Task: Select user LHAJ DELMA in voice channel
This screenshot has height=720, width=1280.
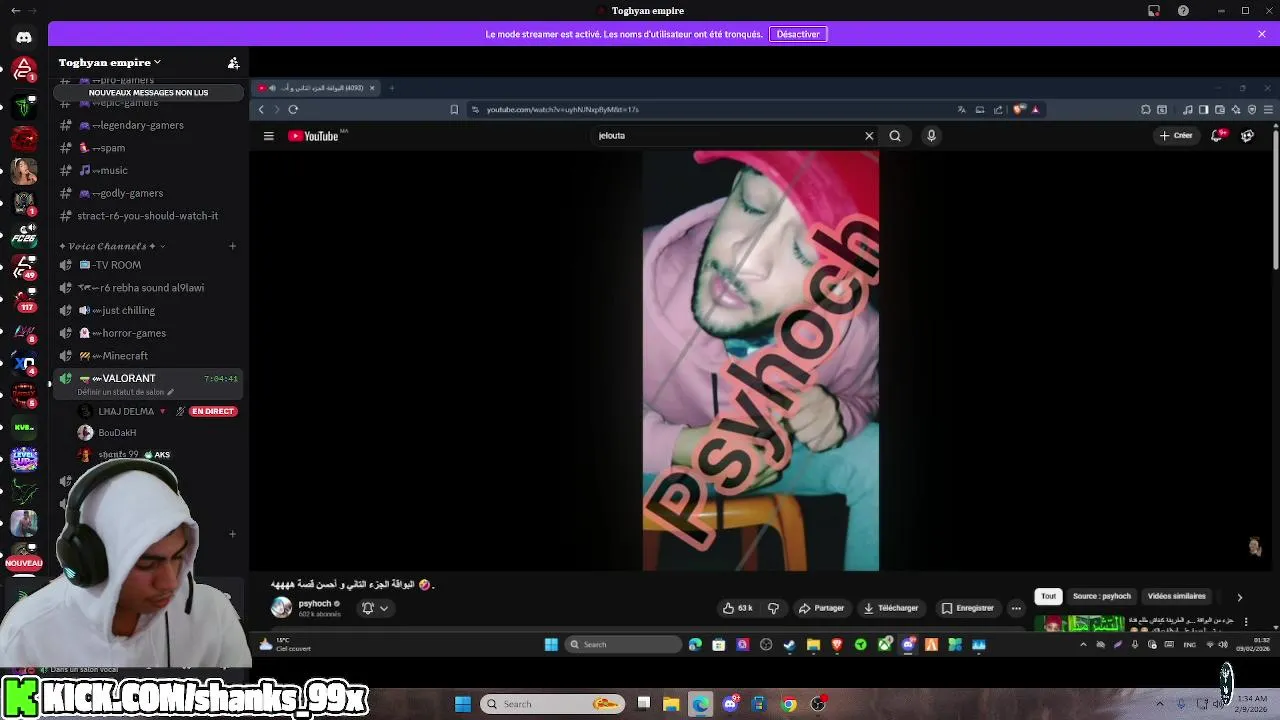Action: (126, 411)
